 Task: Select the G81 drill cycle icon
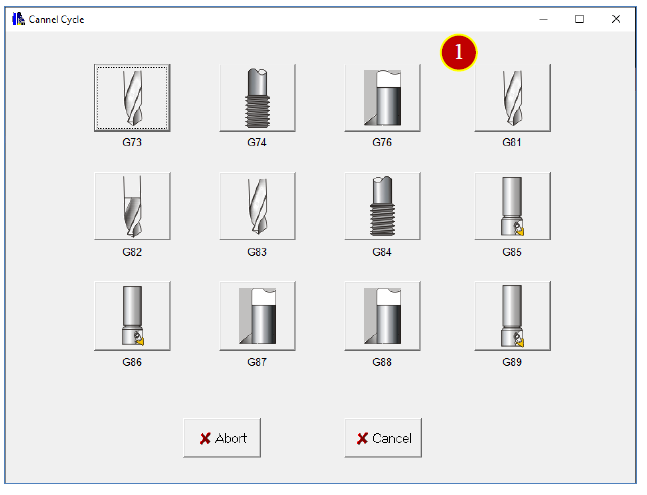(x=512, y=98)
